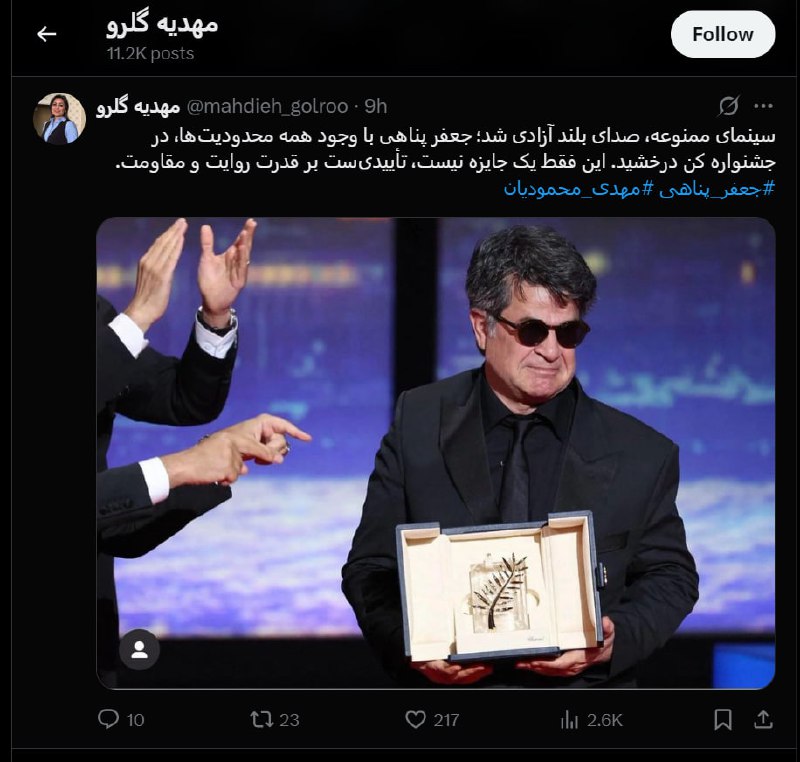The width and height of the screenshot is (800, 762).
Task: Click the 9h post timestamp
Action: [x=376, y=106]
